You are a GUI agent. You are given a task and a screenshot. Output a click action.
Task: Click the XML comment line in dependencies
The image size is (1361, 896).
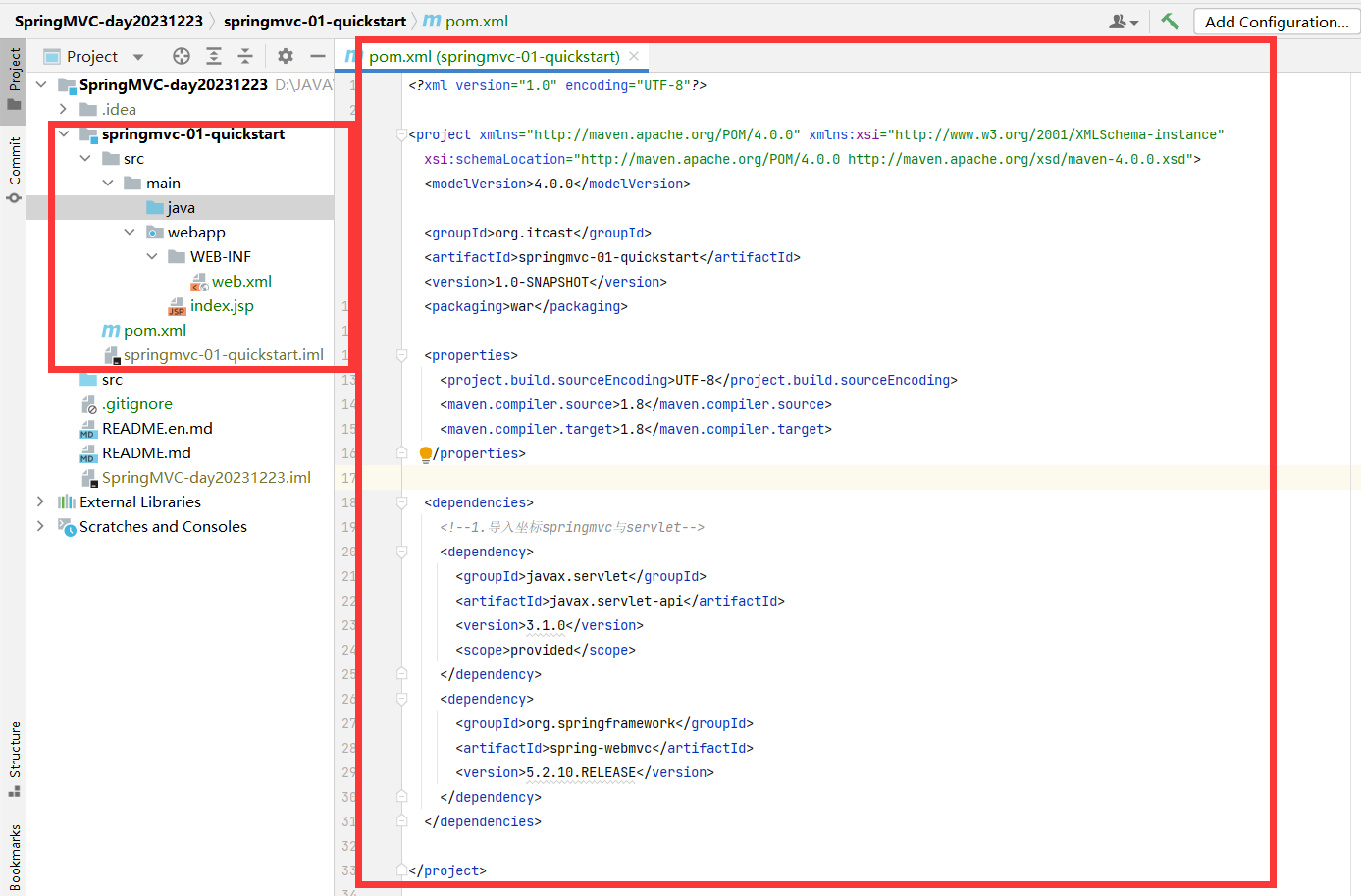point(572,527)
